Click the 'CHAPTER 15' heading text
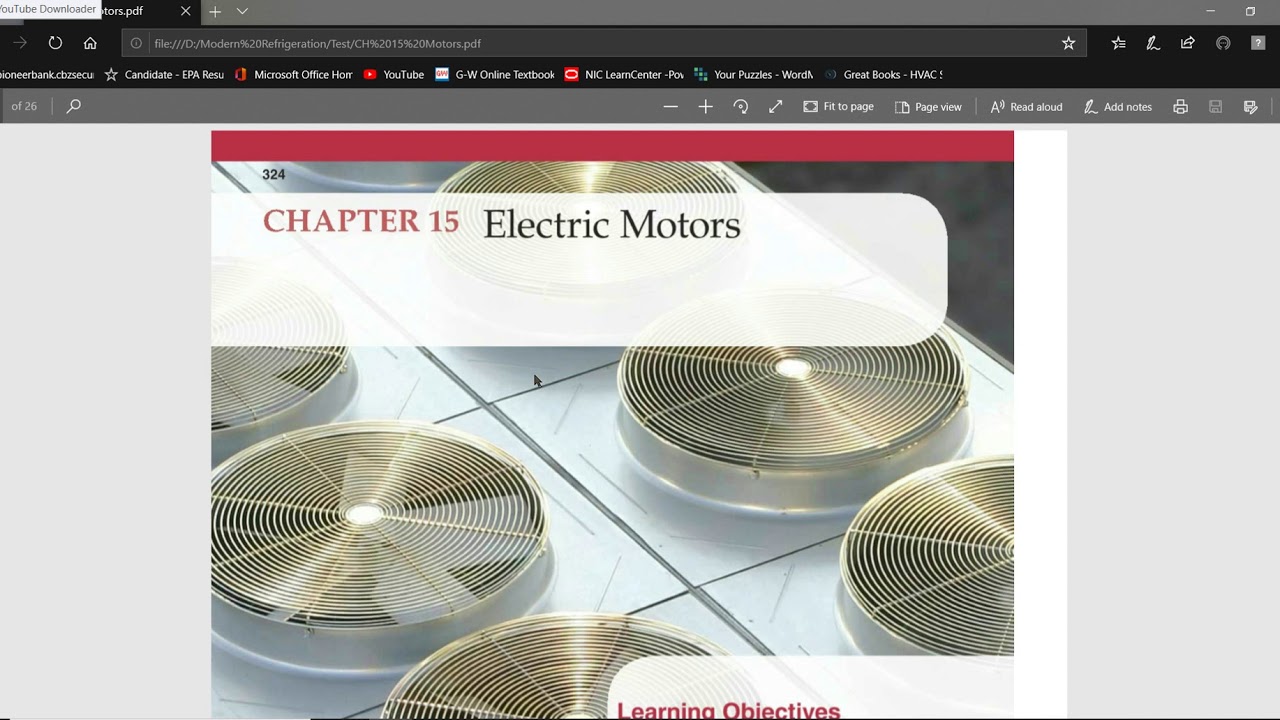Image resolution: width=1280 pixels, height=720 pixels. [361, 221]
